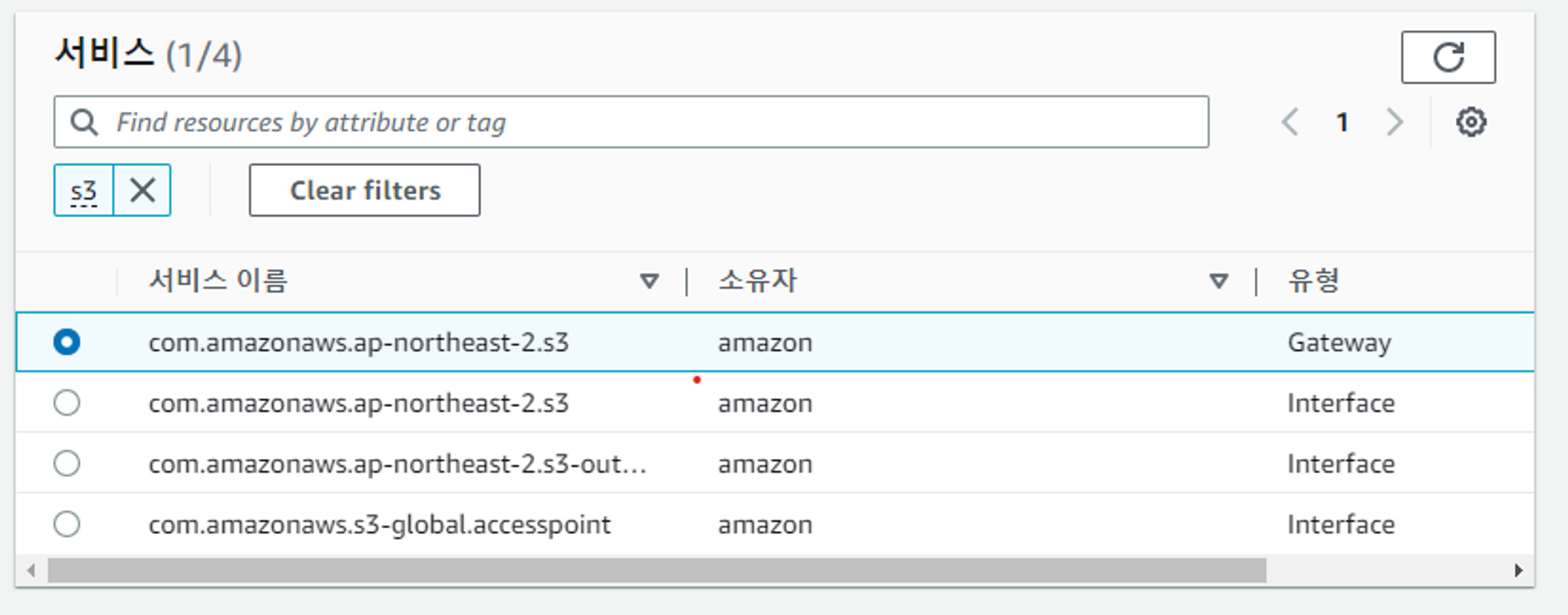Go to previous page arrow

coord(1290,122)
